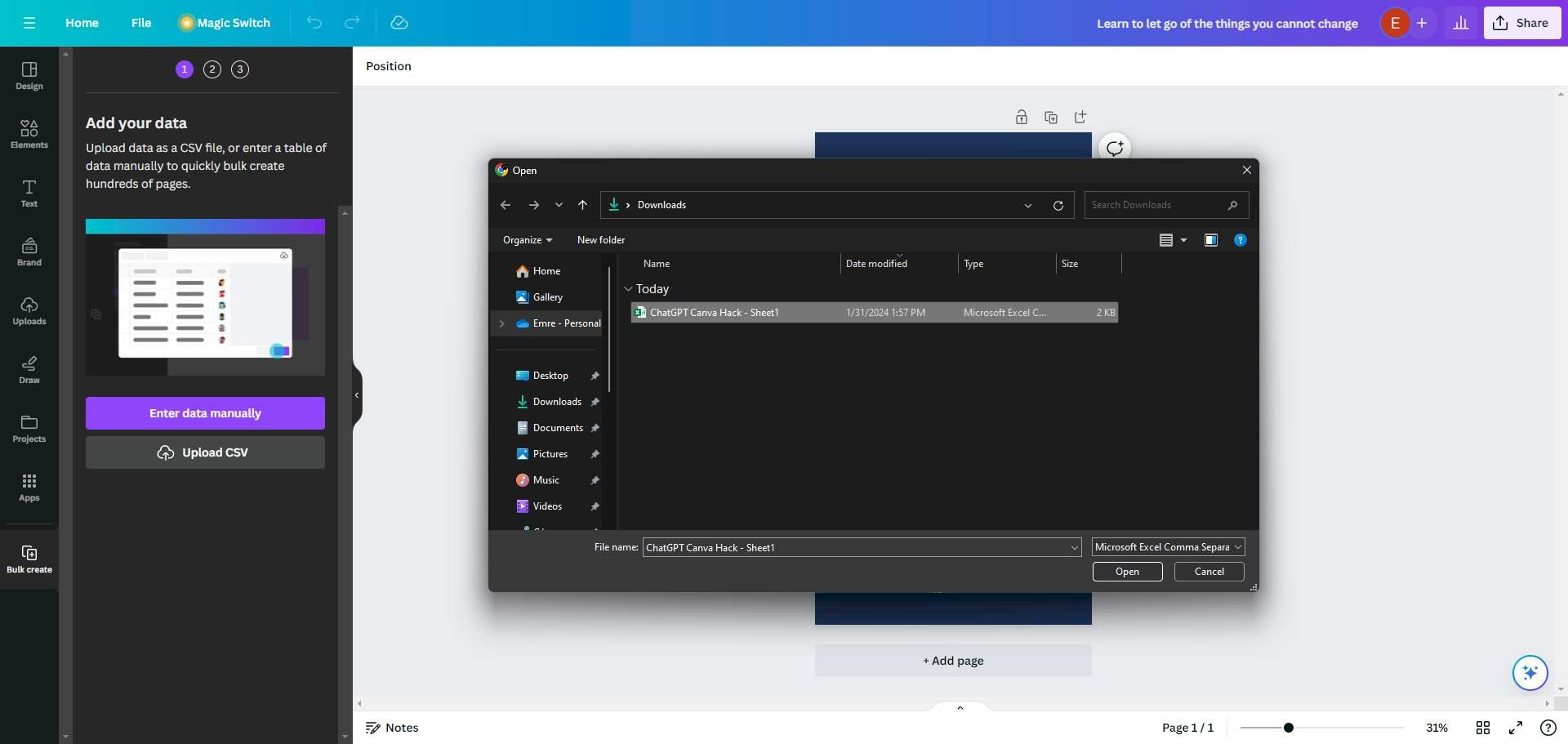Expand the address bar history dropdown
This screenshot has height=744, width=1568.
click(x=1028, y=205)
